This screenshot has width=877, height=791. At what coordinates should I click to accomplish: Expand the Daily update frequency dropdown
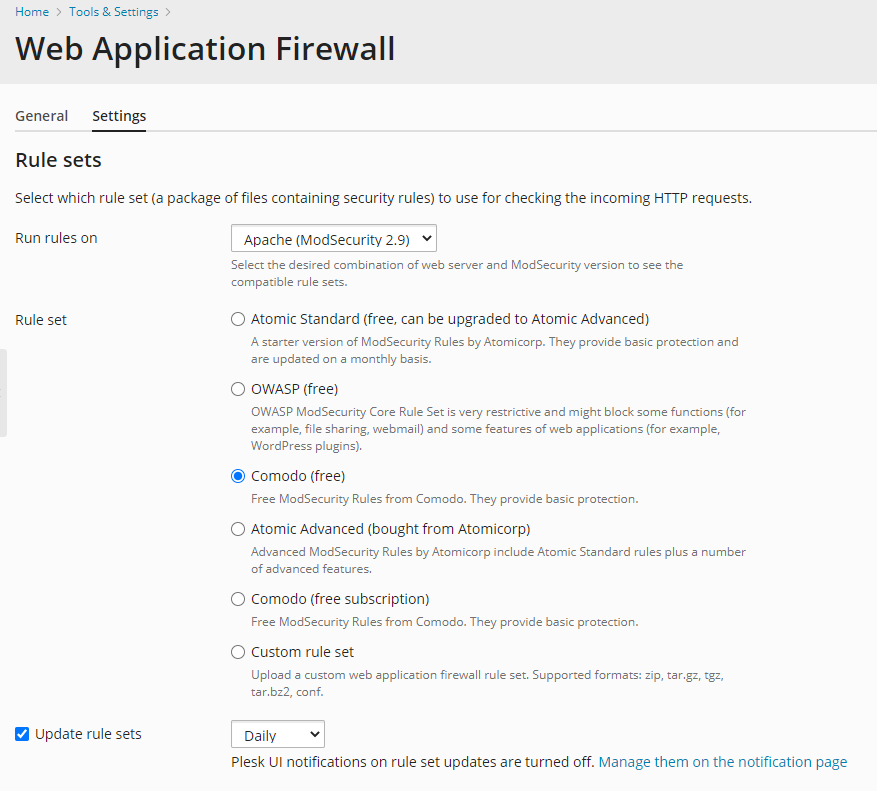pos(277,734)
